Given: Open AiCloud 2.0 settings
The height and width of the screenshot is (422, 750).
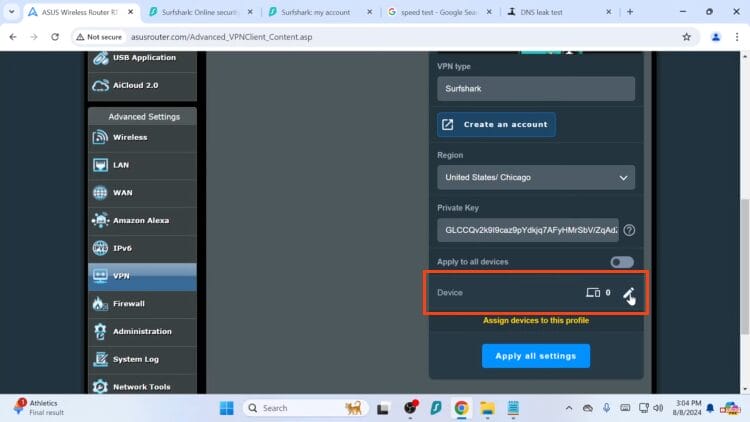Looking at the screenshot, I should [142, 86].
